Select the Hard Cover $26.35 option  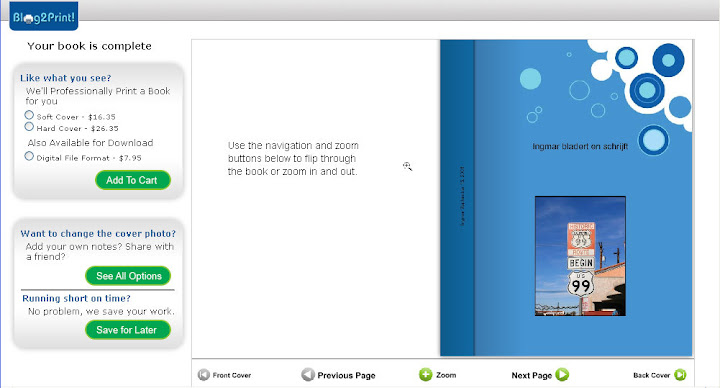(x=29, y=126)
